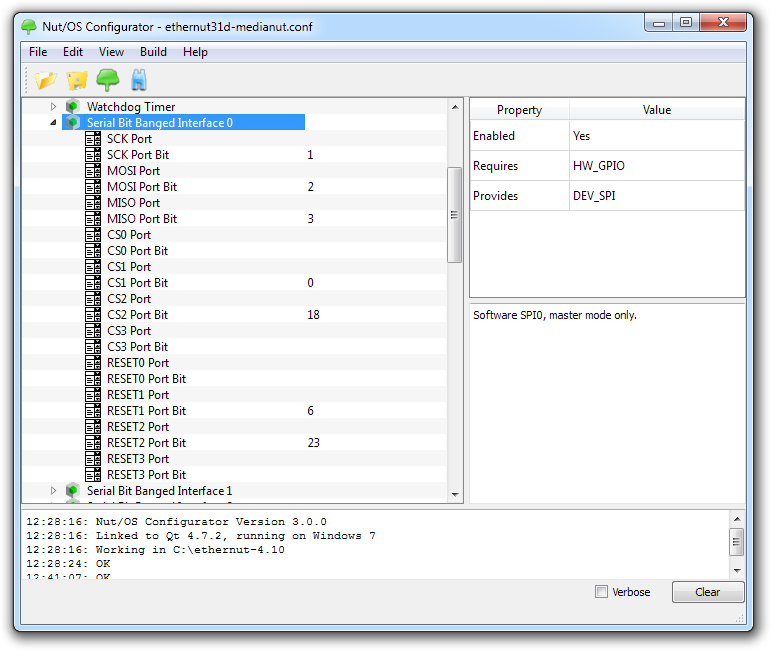
Task: Click the RESET2 Port Bit option icon
Action: pyautogui.click(x=93, y=443)
